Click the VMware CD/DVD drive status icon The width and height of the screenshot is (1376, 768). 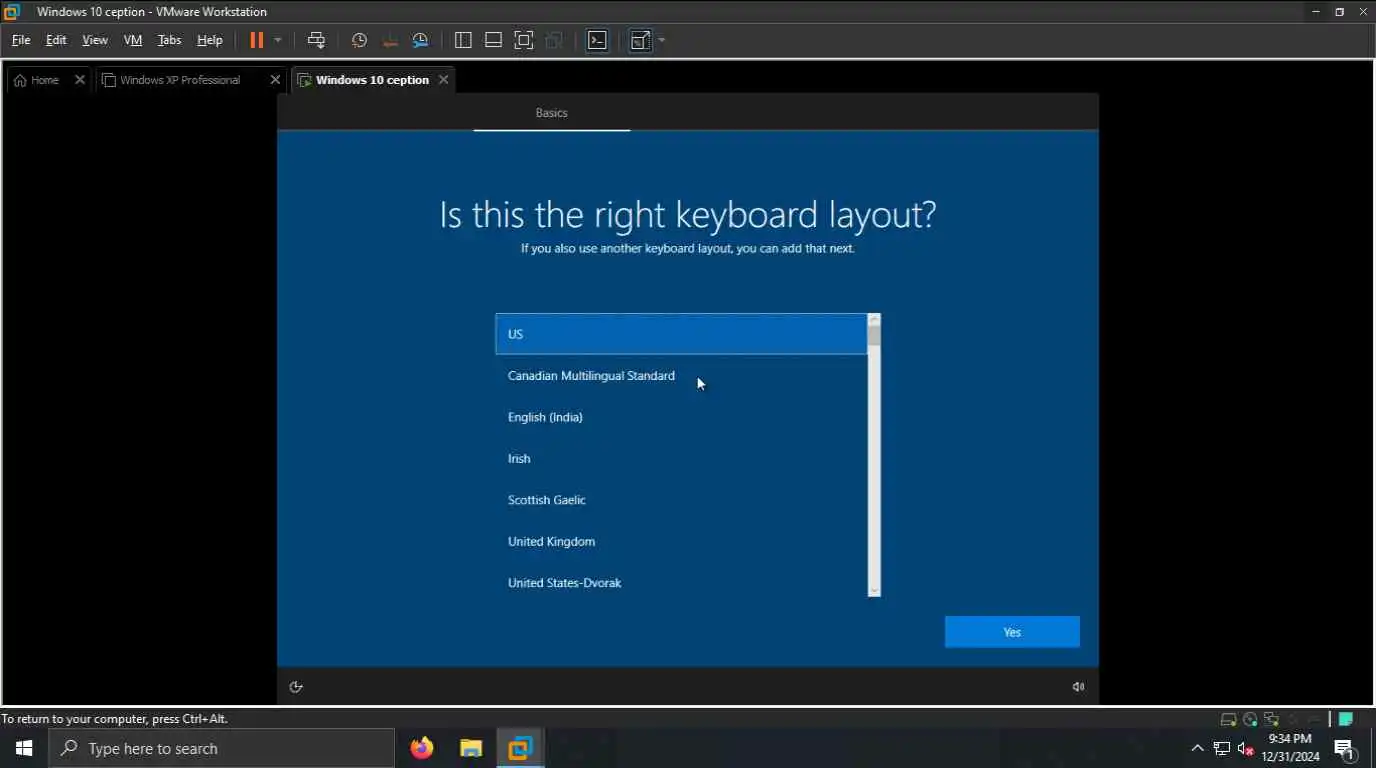(1250, 719)
